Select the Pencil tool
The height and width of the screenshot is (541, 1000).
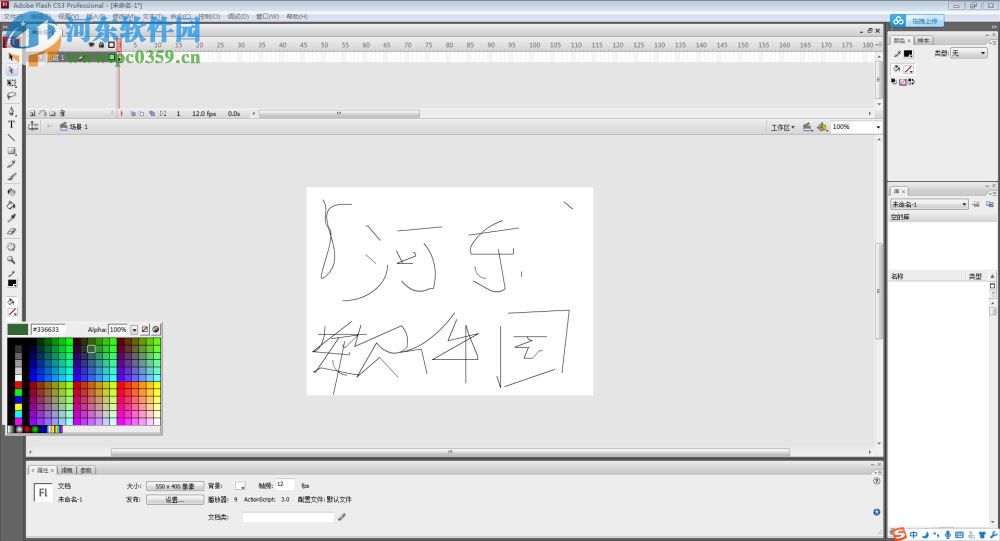11,164
